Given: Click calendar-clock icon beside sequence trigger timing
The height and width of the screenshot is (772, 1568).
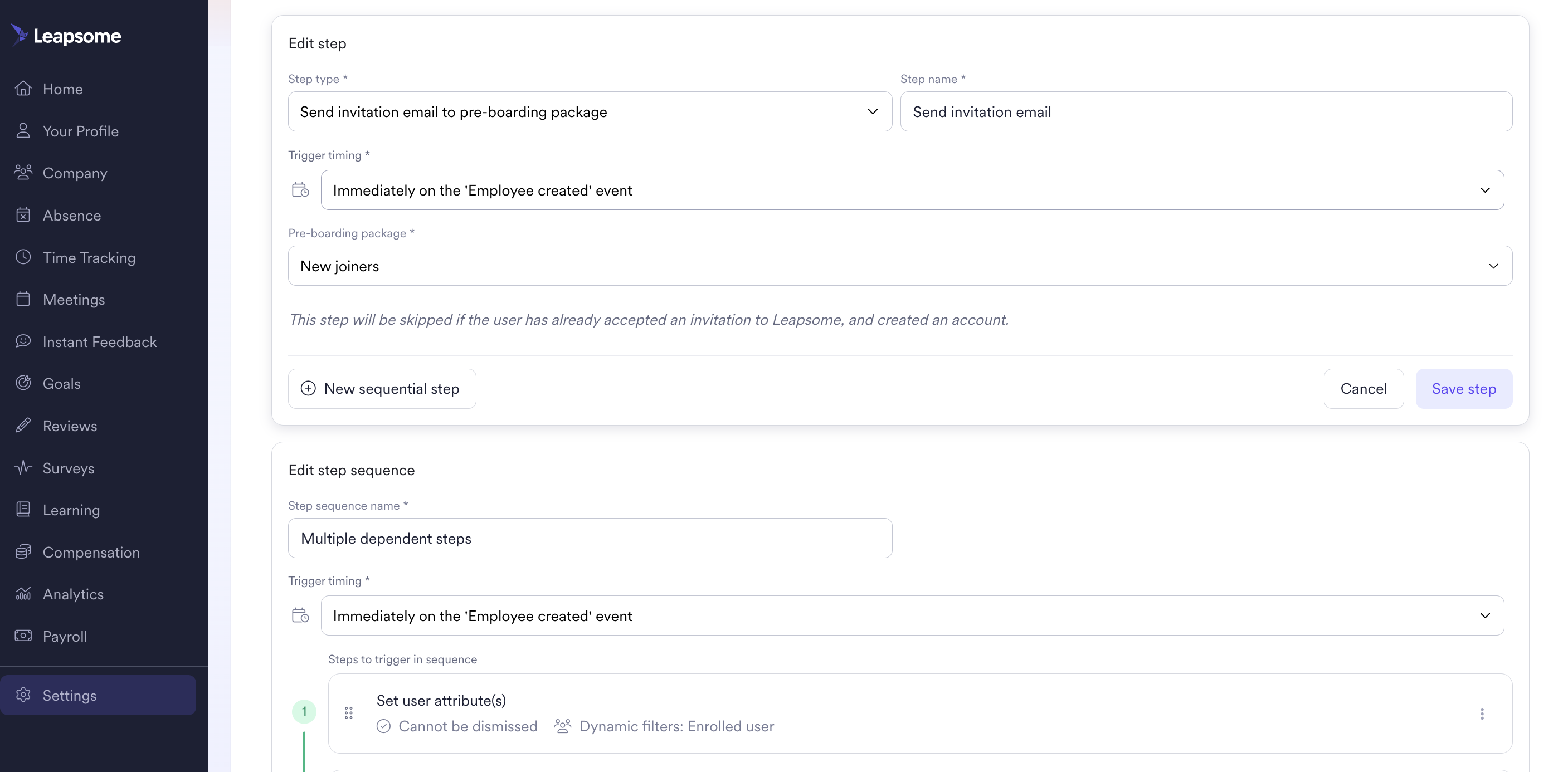Looking at the screenshot, I should point(300,615).
